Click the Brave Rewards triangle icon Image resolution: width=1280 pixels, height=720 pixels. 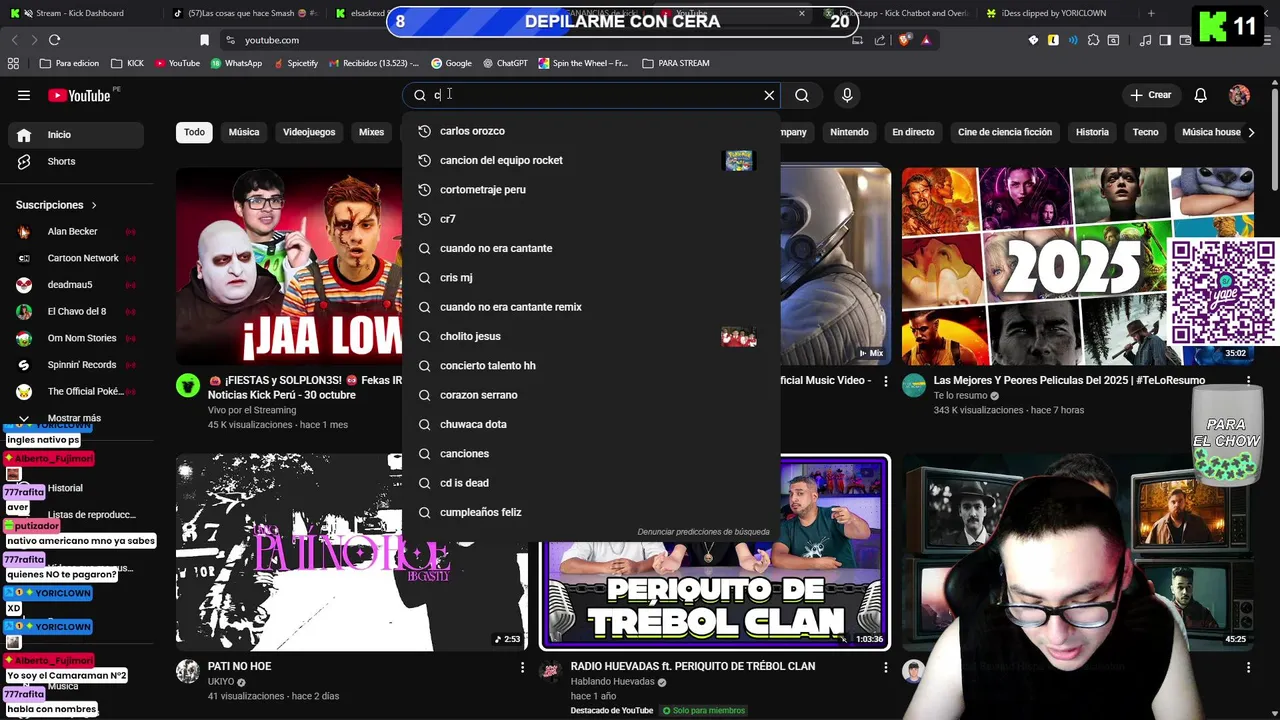tap(926, 40)
